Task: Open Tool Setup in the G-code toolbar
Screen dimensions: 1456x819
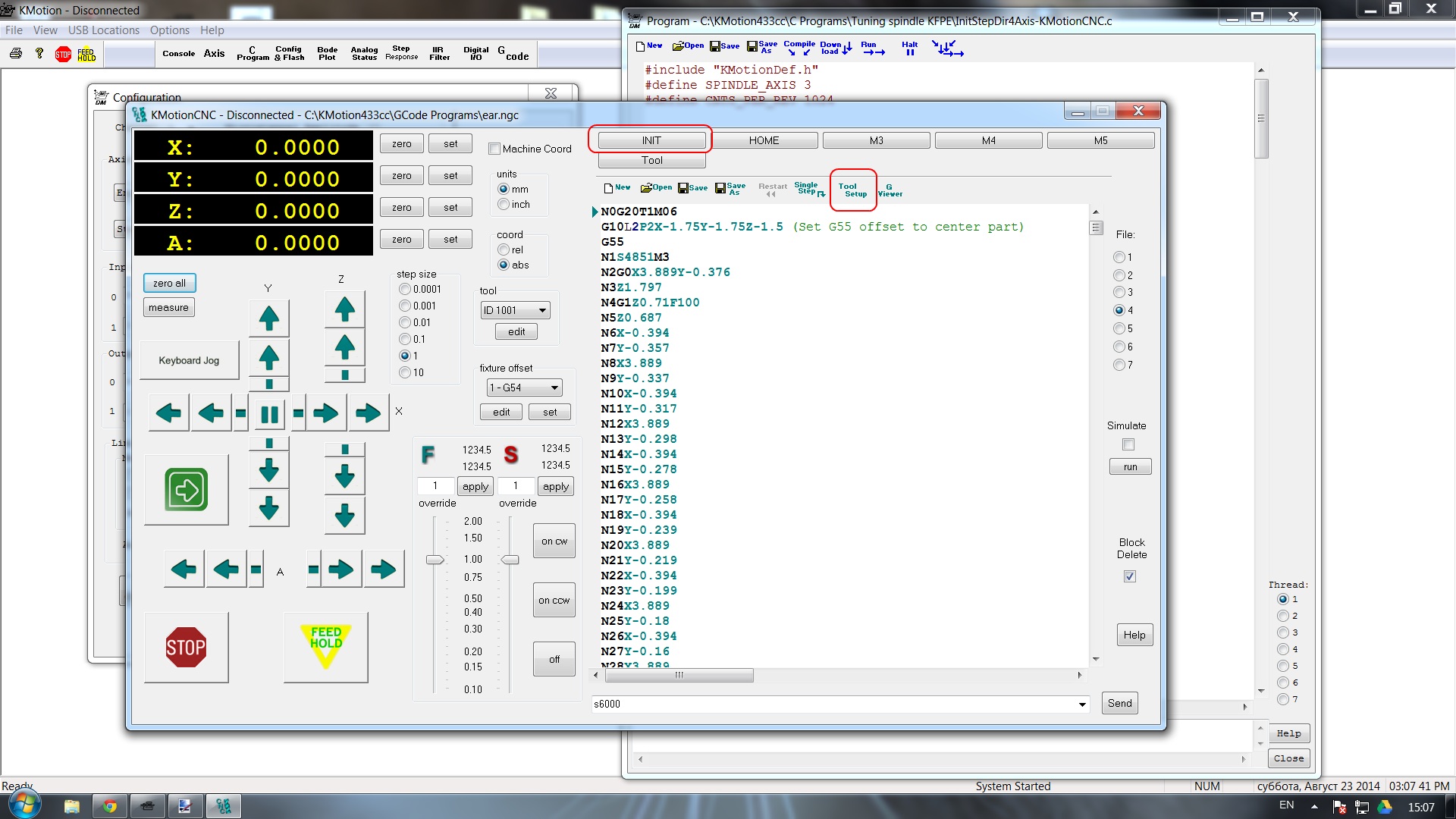Action: tap(852, 190)
